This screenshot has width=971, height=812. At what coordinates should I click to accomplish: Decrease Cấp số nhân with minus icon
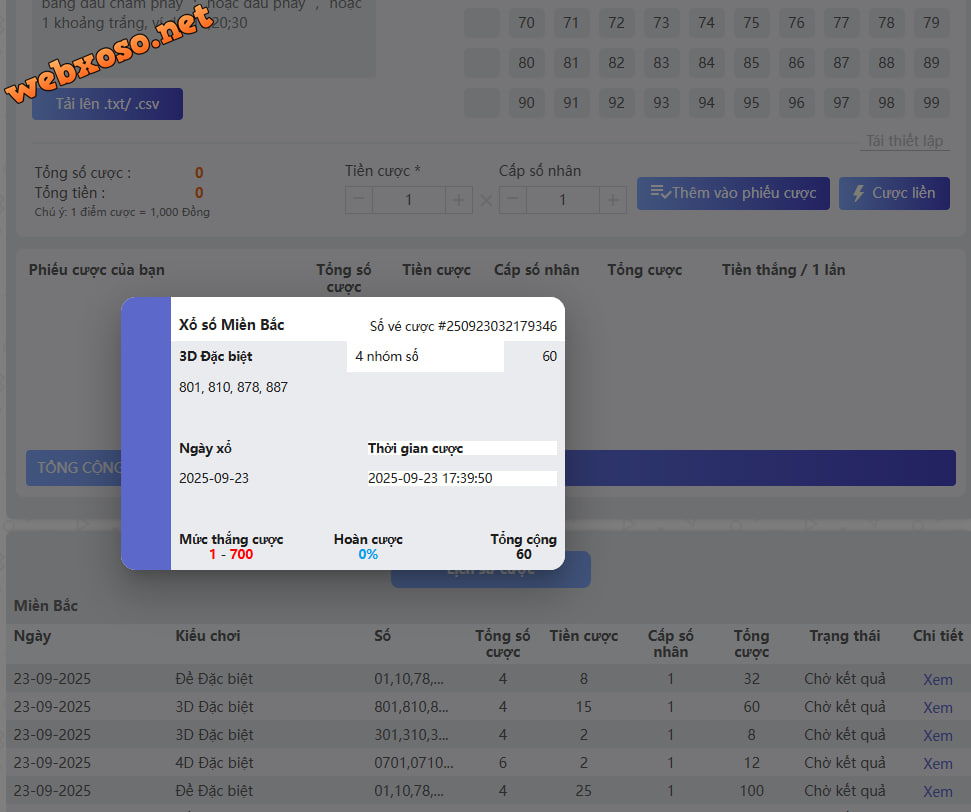pos(513,200)
